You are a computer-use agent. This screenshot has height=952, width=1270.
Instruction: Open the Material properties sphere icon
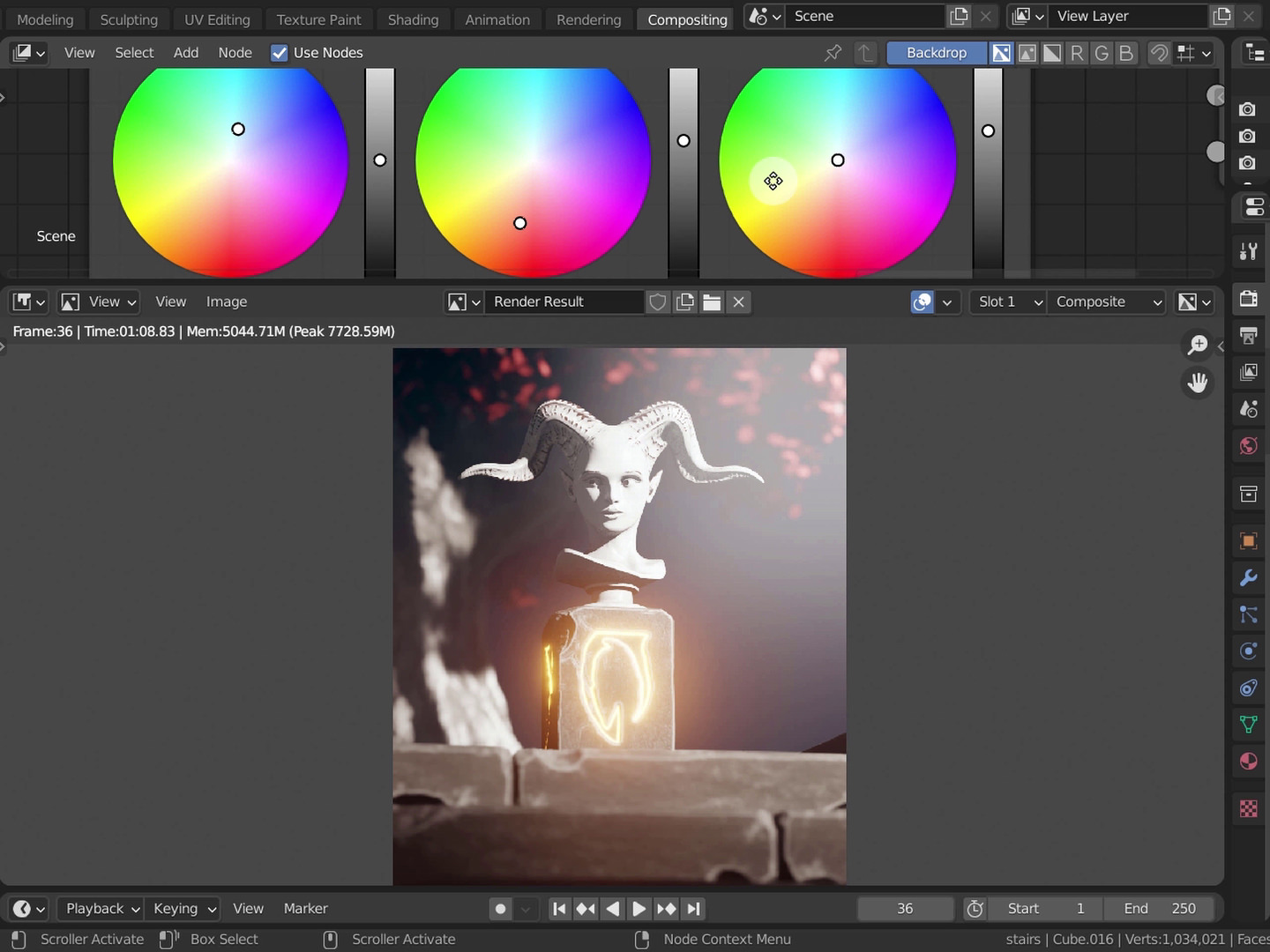[x=1248, y=762]
